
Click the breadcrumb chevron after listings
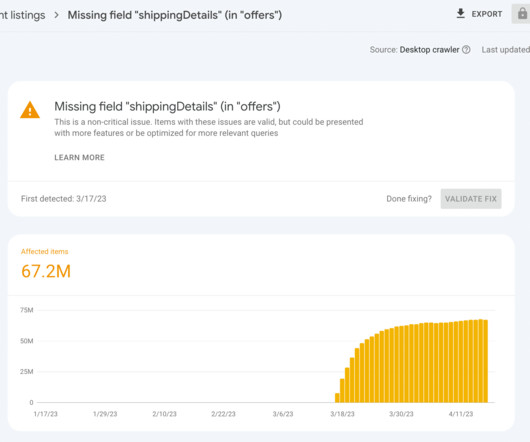click(56, 15)
